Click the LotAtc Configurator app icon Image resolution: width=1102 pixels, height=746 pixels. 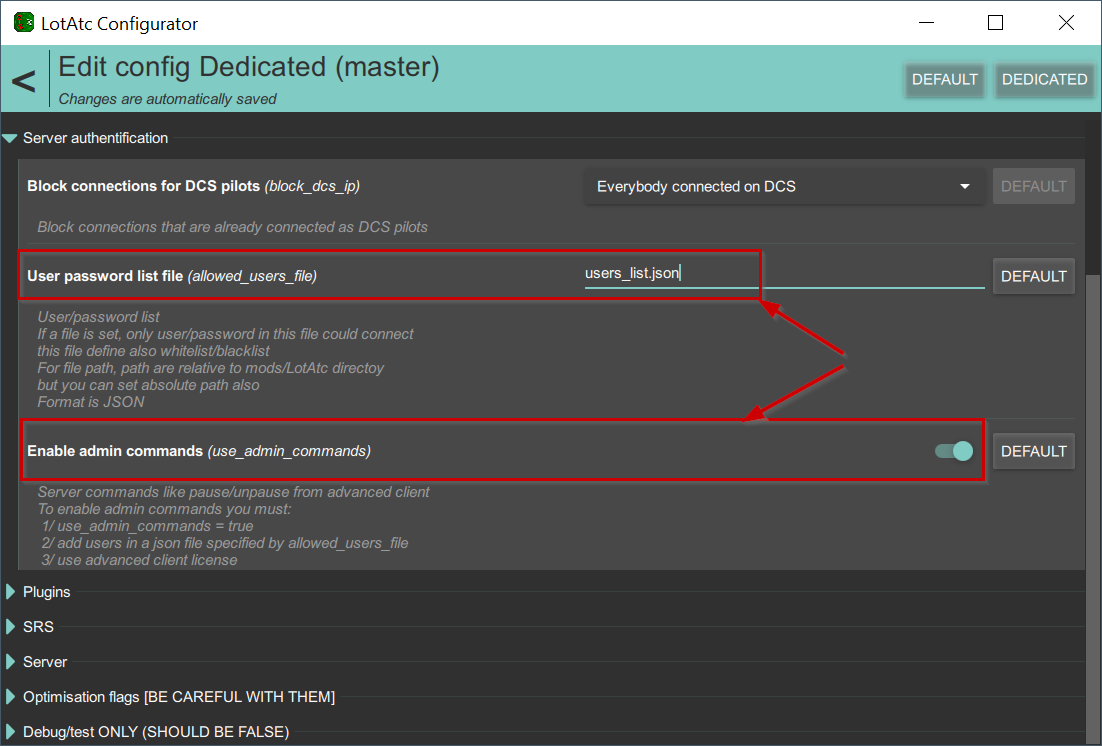[24, 22]
